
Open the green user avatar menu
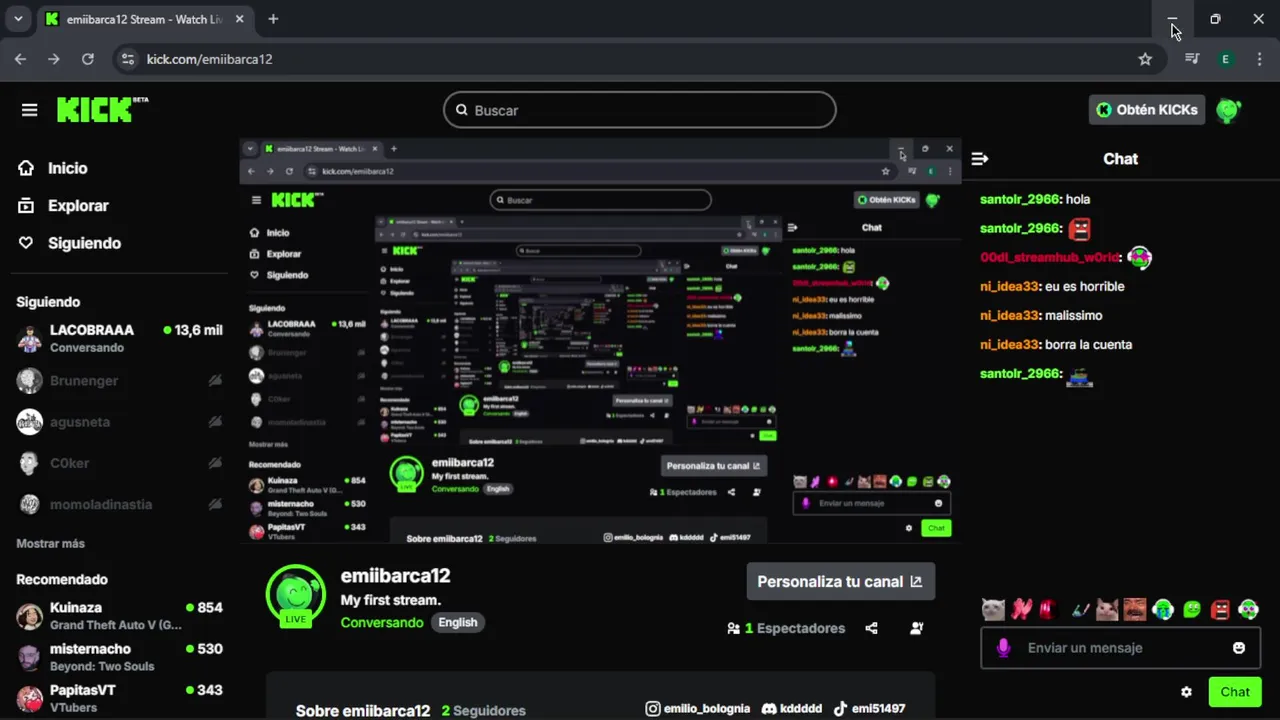pyautogui.click(x=1228, y=110)
